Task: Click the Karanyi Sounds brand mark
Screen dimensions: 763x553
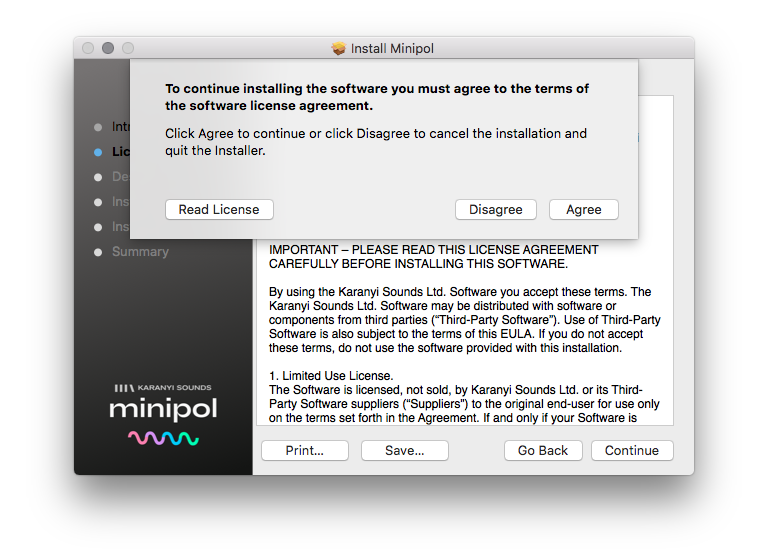Action: point(163,387)
